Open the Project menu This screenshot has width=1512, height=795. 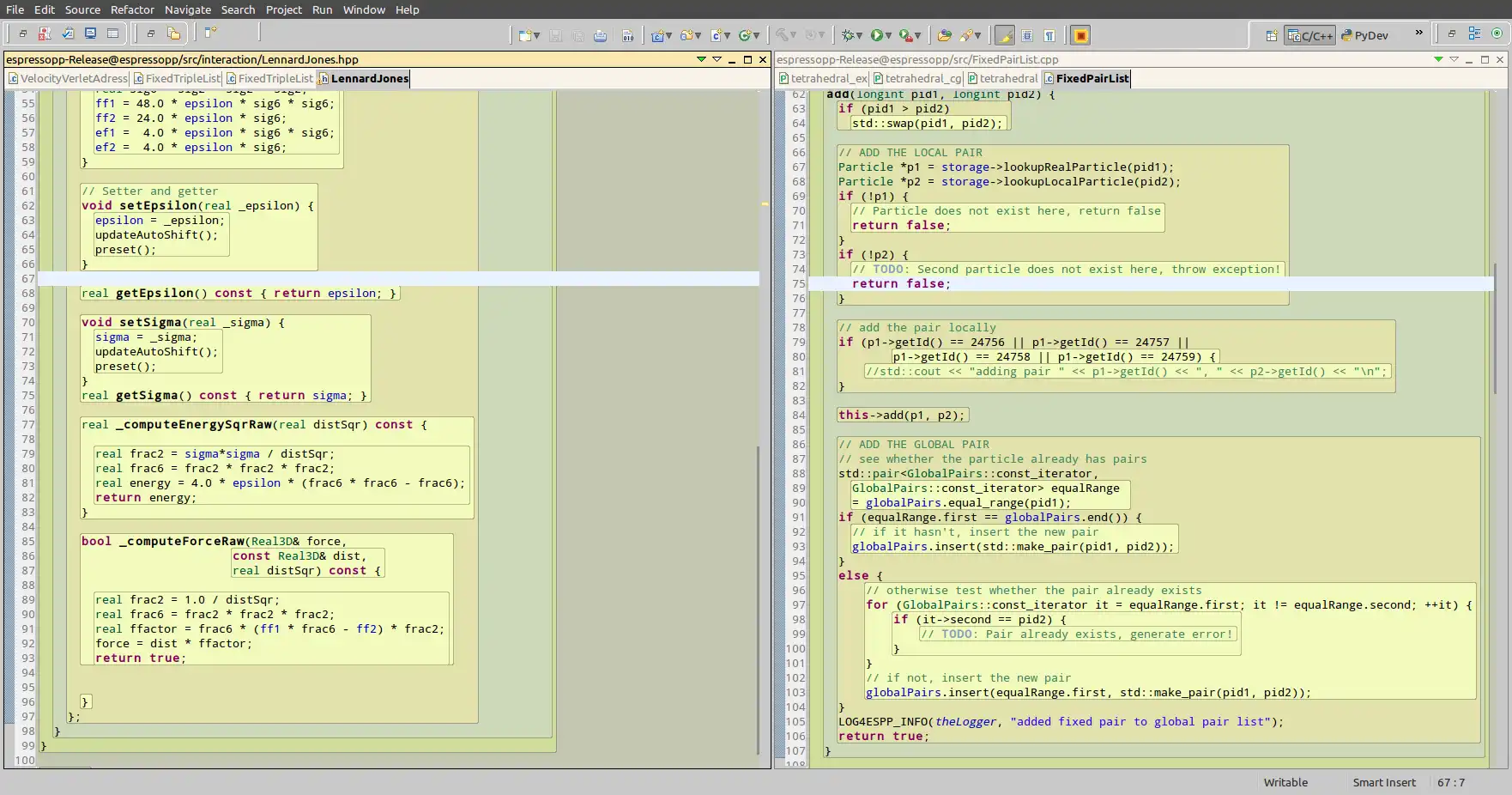[284, 9]
